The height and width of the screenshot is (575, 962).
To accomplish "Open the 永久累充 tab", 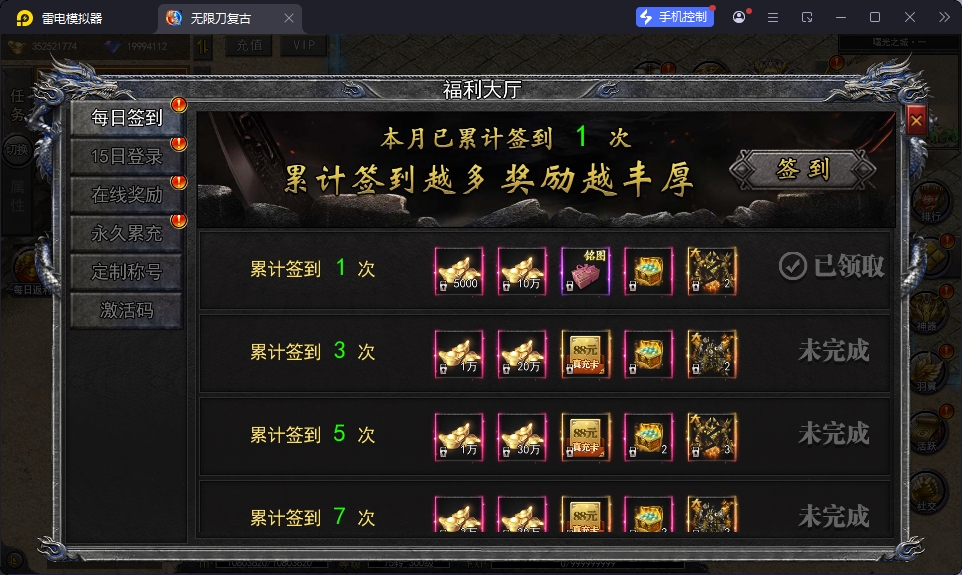I will tap(126, 233).
